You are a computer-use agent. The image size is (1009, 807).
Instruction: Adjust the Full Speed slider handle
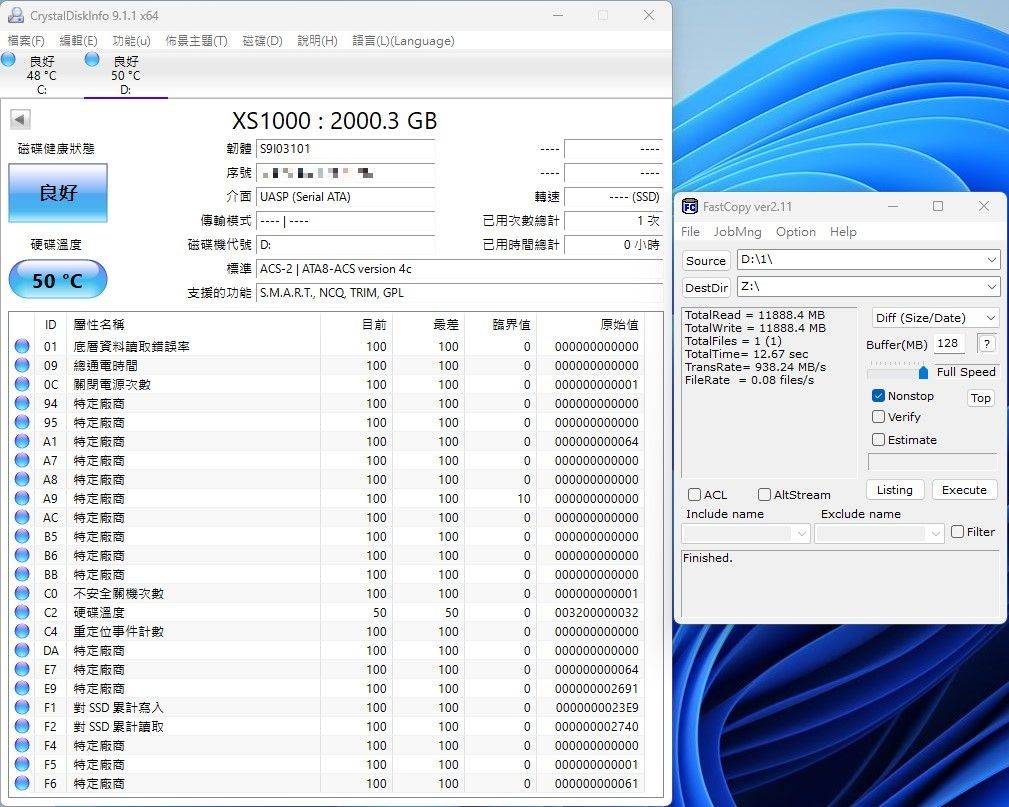click(x=923, y=372)
